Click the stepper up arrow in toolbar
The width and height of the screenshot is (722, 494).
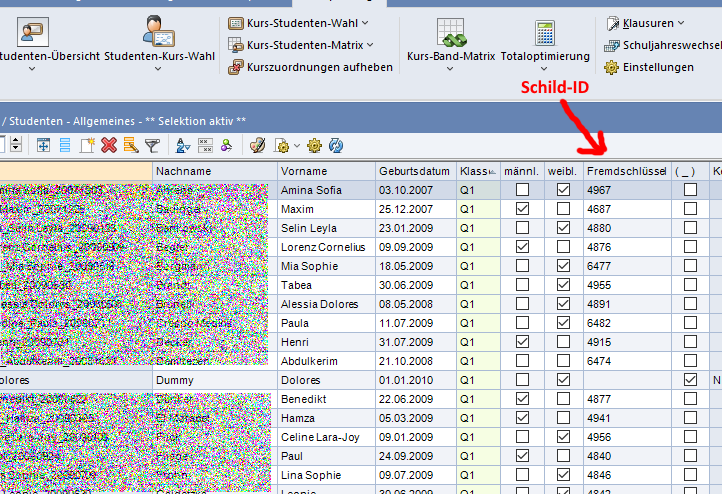tap(16, 140)
